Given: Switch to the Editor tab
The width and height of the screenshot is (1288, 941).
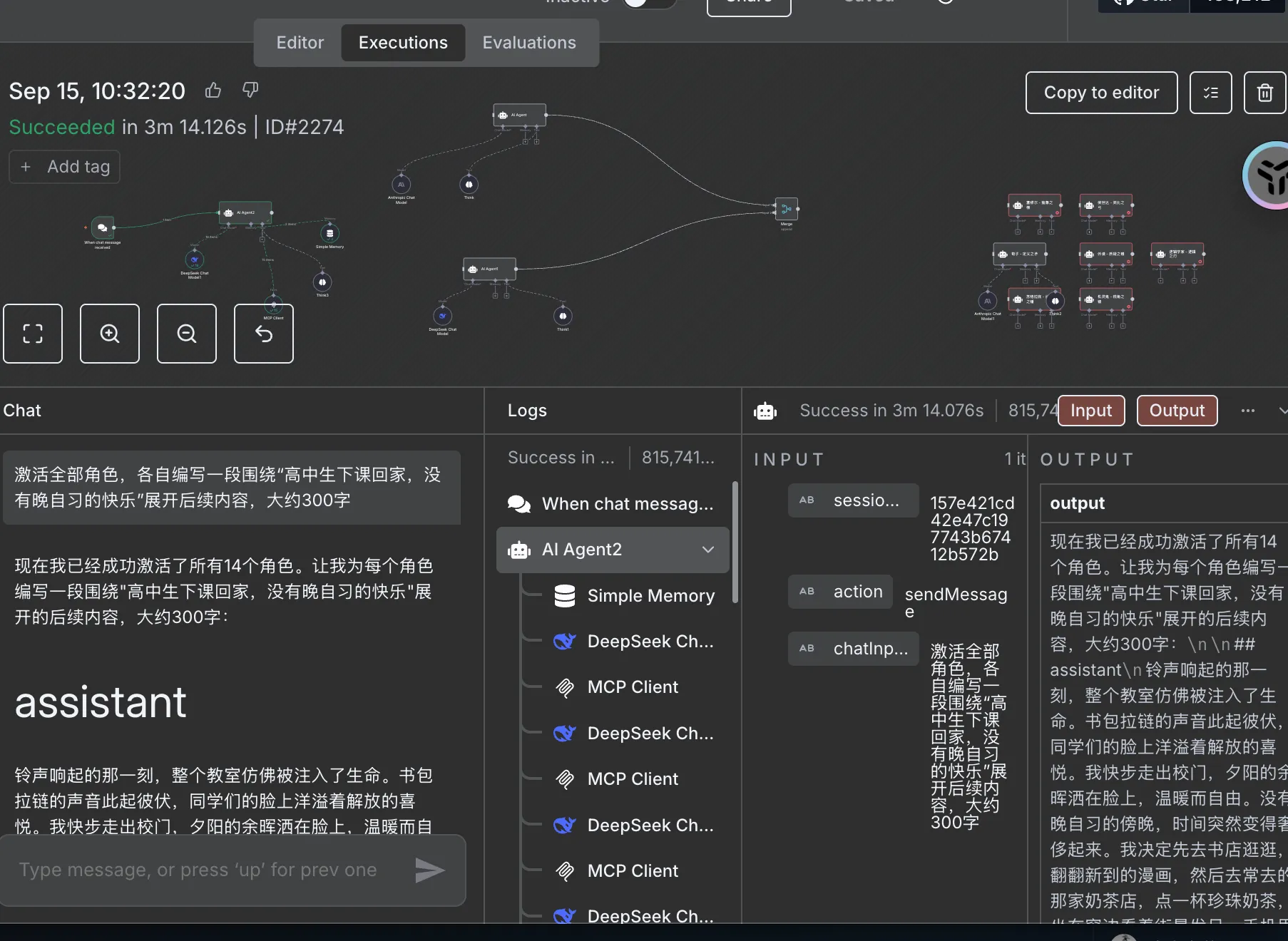Looking at the screenshot, I should (x=300, y=43).
